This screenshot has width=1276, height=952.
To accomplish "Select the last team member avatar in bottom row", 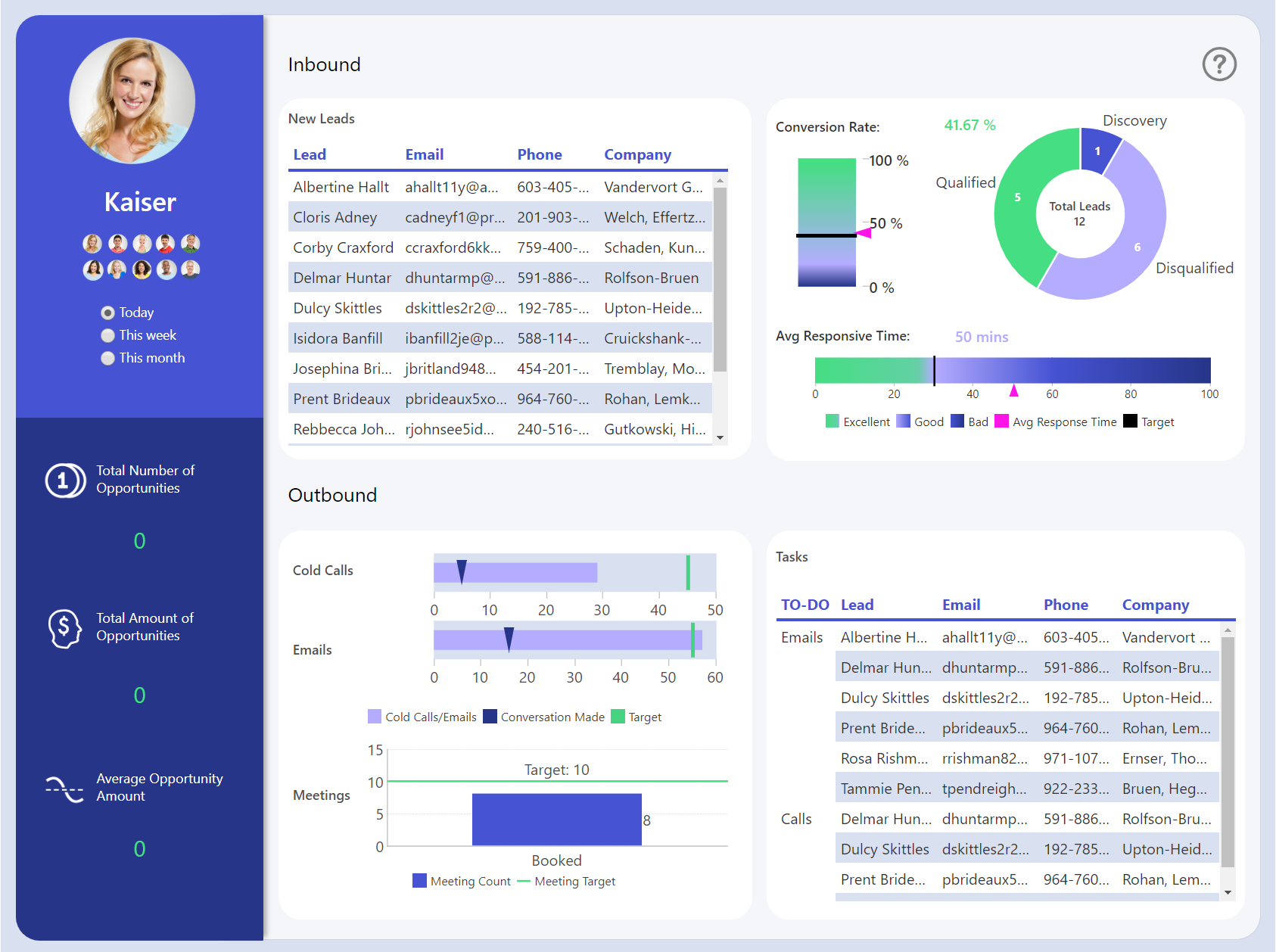I will 190,269.
